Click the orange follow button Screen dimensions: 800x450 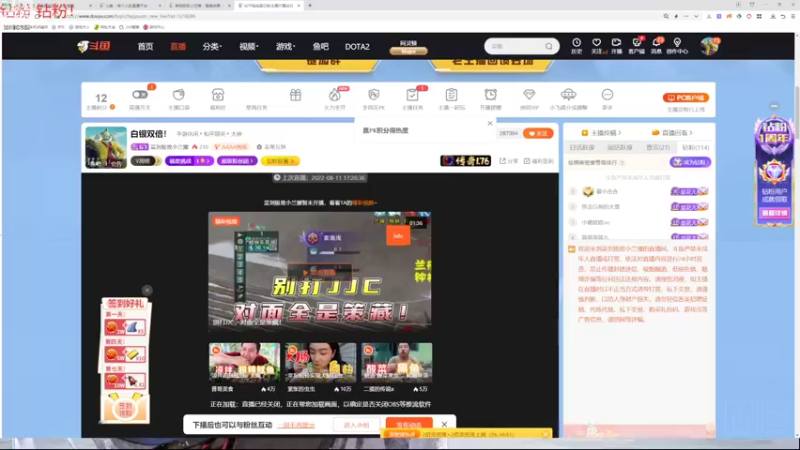(x=538, y=133)
